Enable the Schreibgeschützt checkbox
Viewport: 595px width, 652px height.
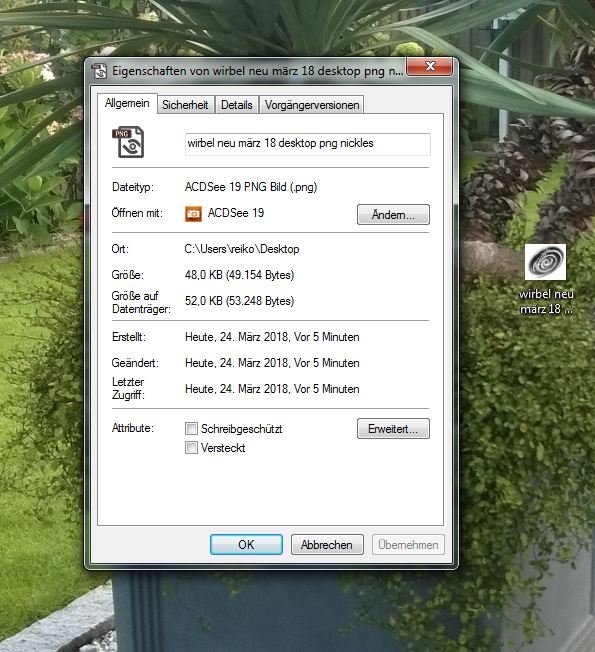[x=191, y=428]
